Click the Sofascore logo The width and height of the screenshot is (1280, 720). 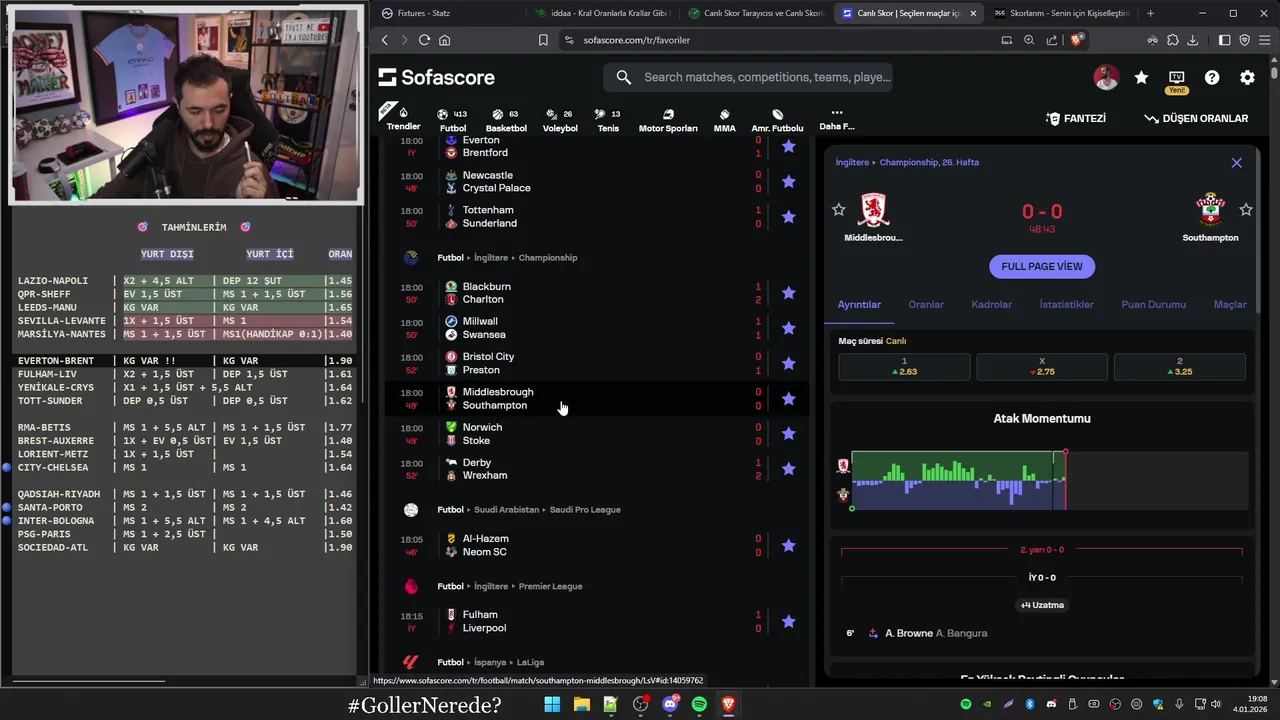coord(437,77)
